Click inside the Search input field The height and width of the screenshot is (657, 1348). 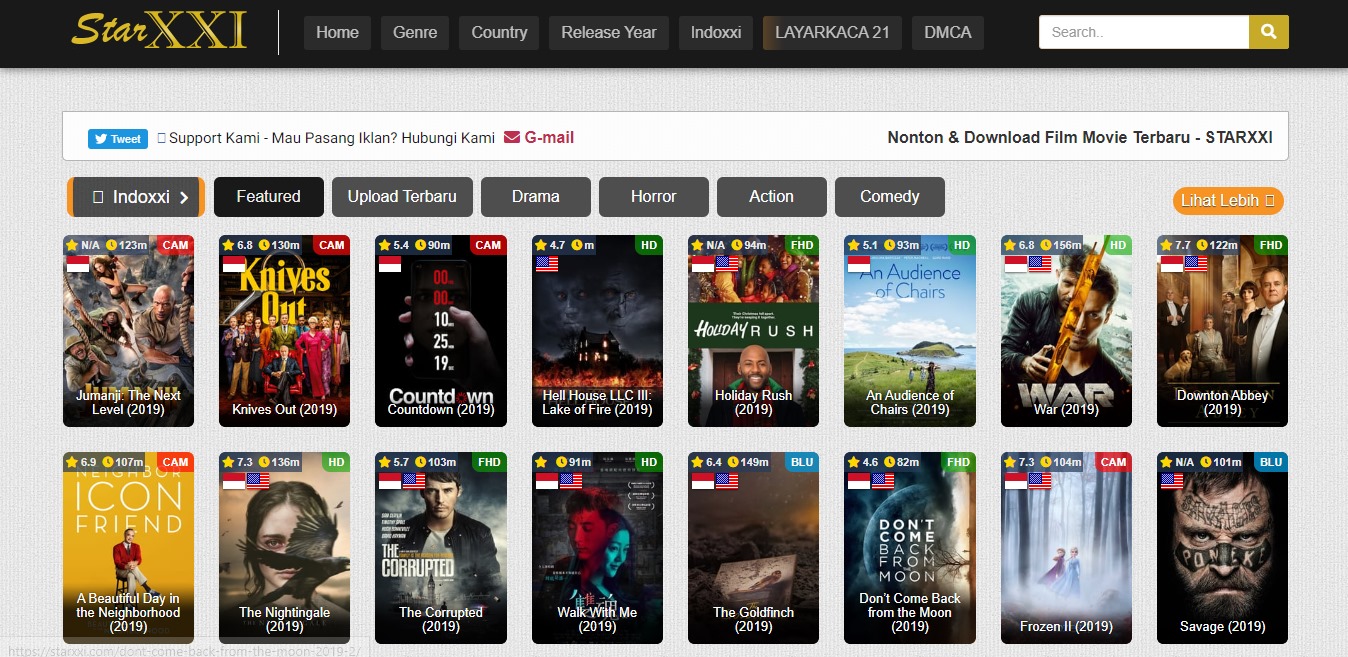click(1144, 32)
